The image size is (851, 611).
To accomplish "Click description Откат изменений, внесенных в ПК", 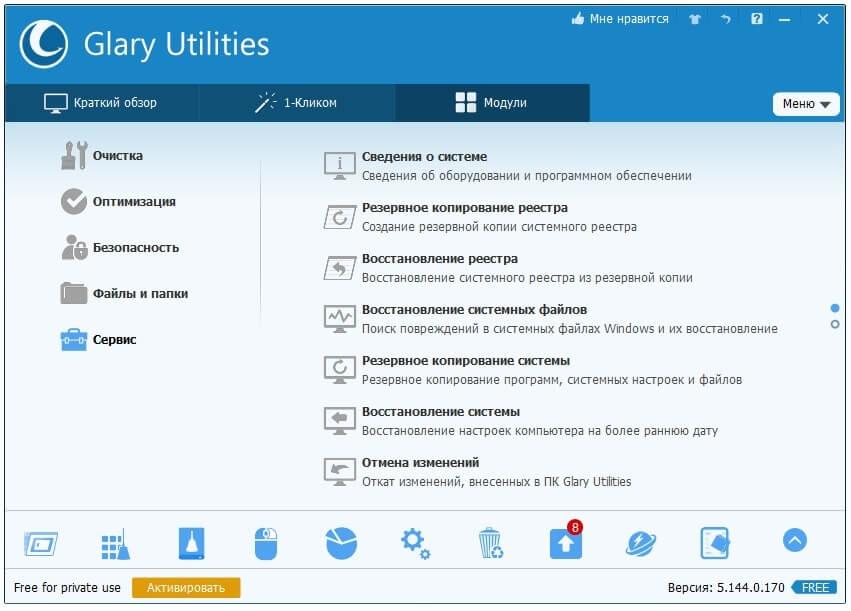I will point(497,482).
